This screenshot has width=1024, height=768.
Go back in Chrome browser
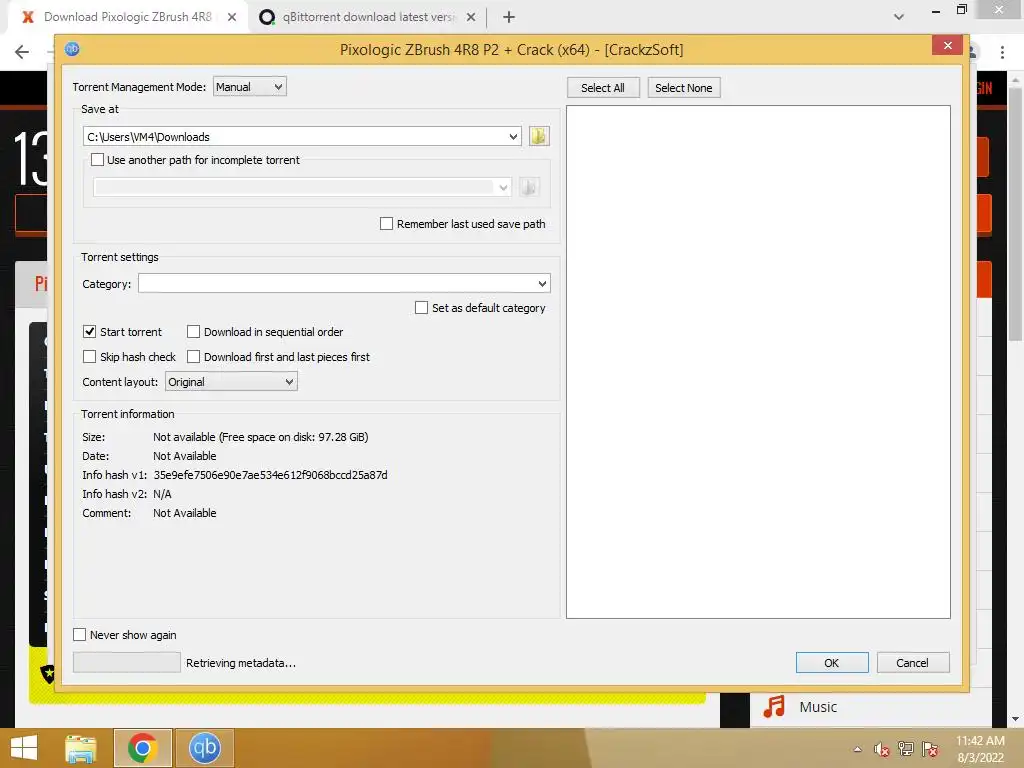point(22,52)
